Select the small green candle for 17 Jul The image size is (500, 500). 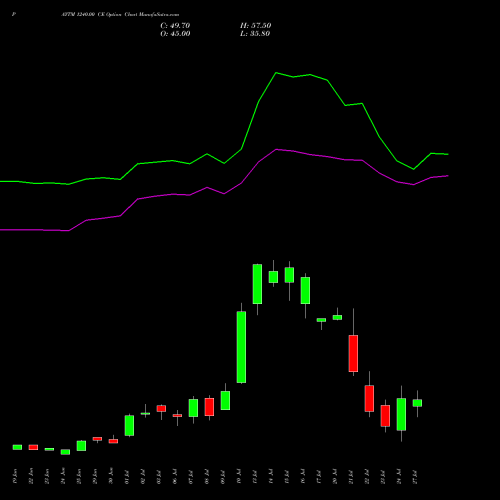pyautogui.click(x=321, y=320)
